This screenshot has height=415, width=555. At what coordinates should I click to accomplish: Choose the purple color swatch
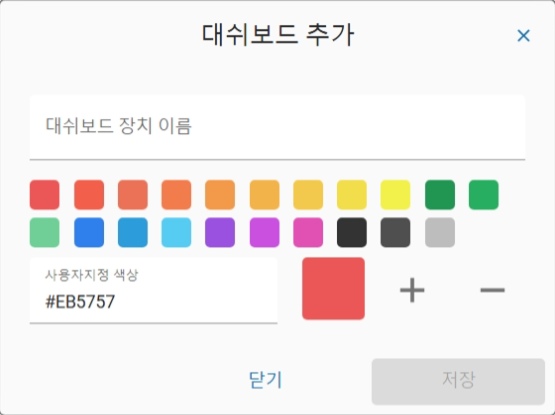click(x=220, y=232)
